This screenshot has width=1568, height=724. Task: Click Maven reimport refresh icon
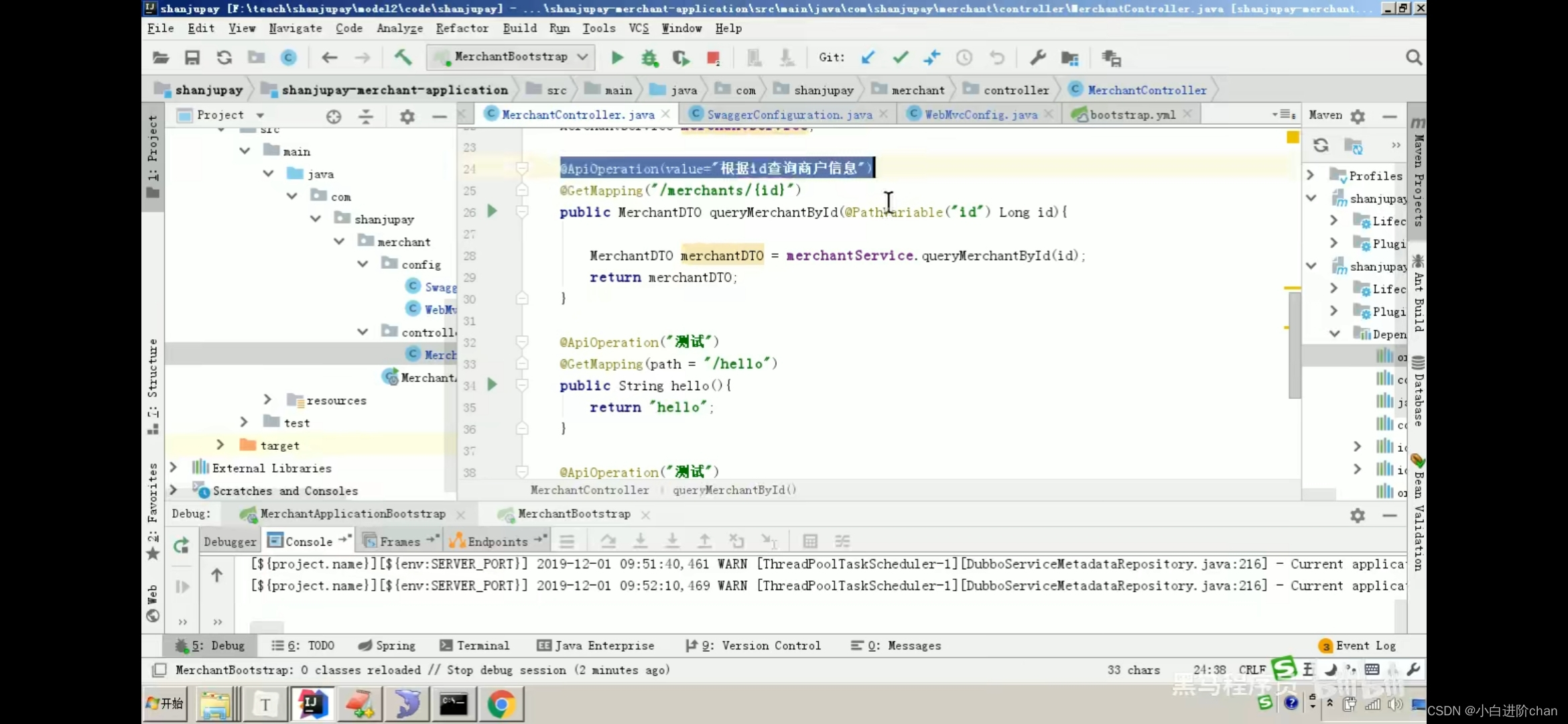(1321, 145)
